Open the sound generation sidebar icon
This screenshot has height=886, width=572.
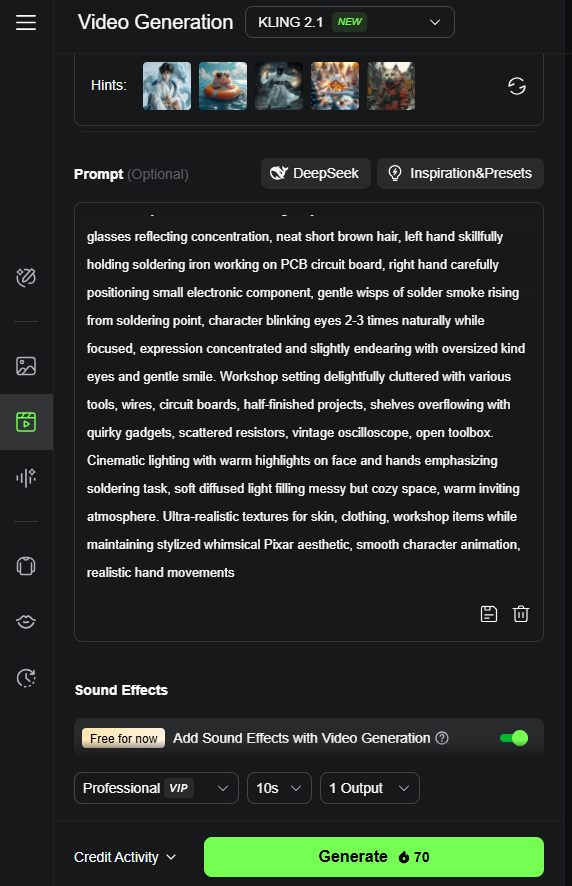tap(26, 478)
